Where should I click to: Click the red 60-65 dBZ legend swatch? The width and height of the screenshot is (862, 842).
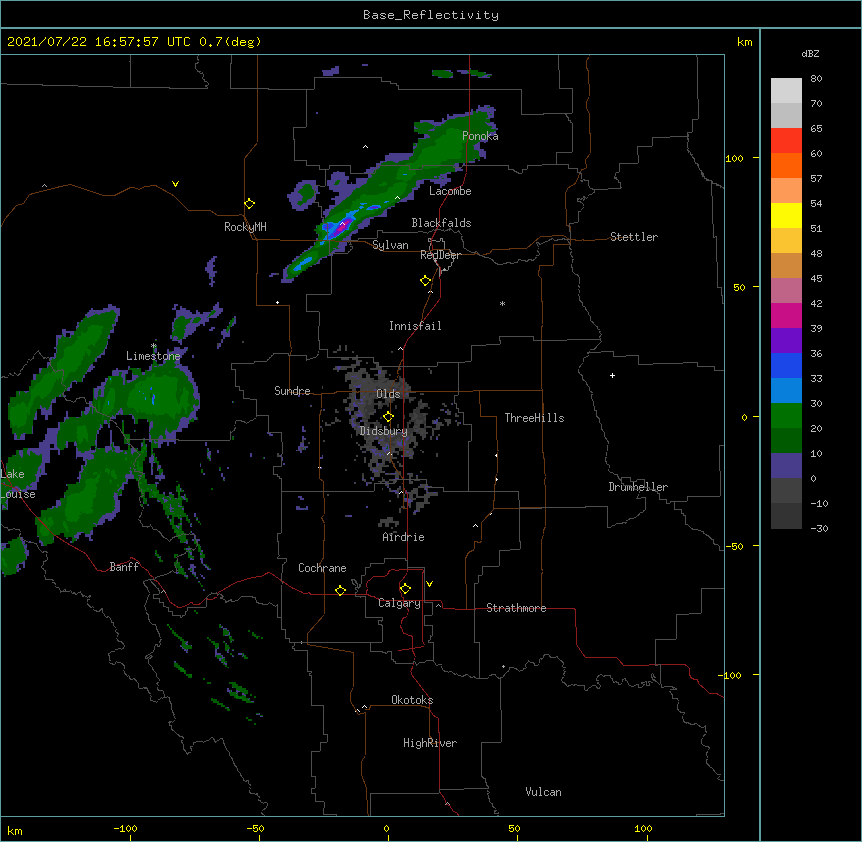(786, 140)
